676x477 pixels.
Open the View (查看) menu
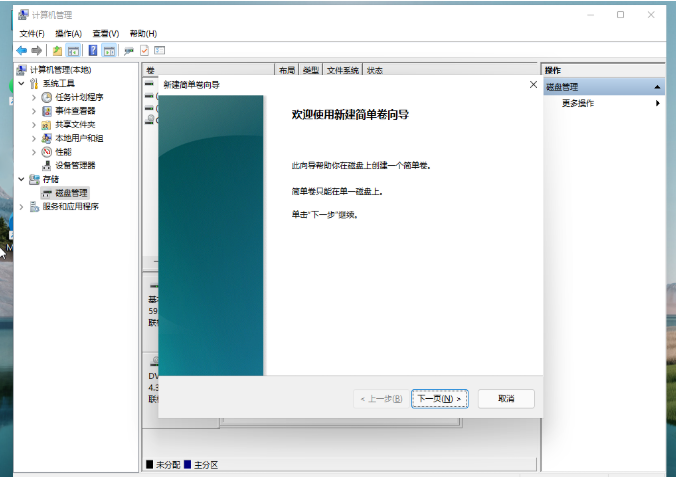tap(106, 33)
